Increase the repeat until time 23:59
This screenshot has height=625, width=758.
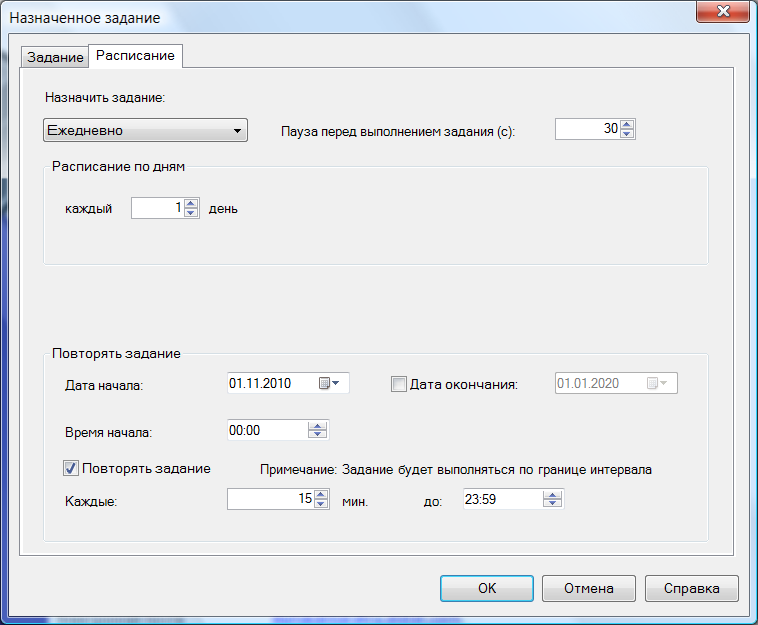554,493
